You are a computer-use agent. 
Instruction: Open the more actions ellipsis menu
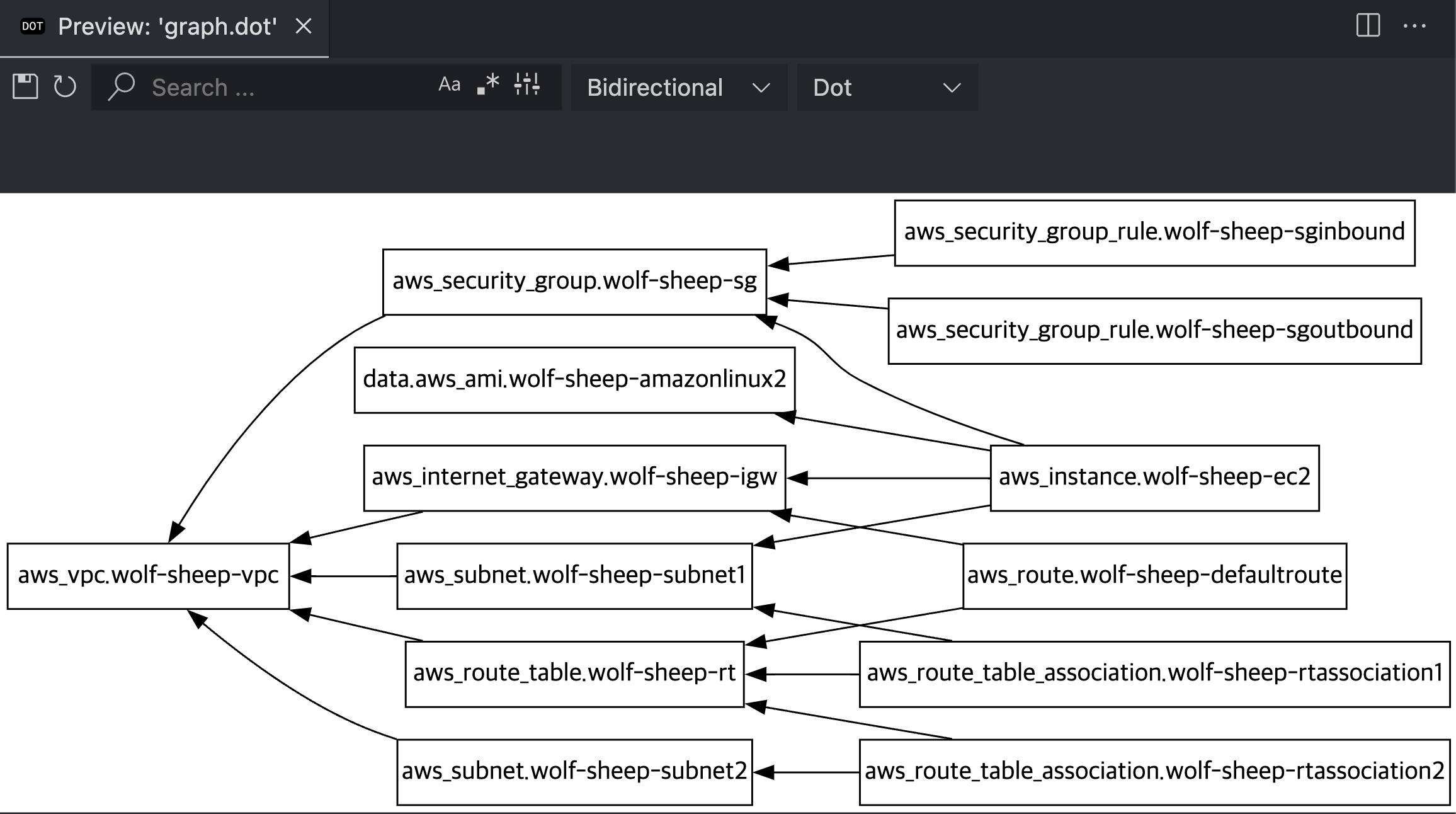point(1414,26)
